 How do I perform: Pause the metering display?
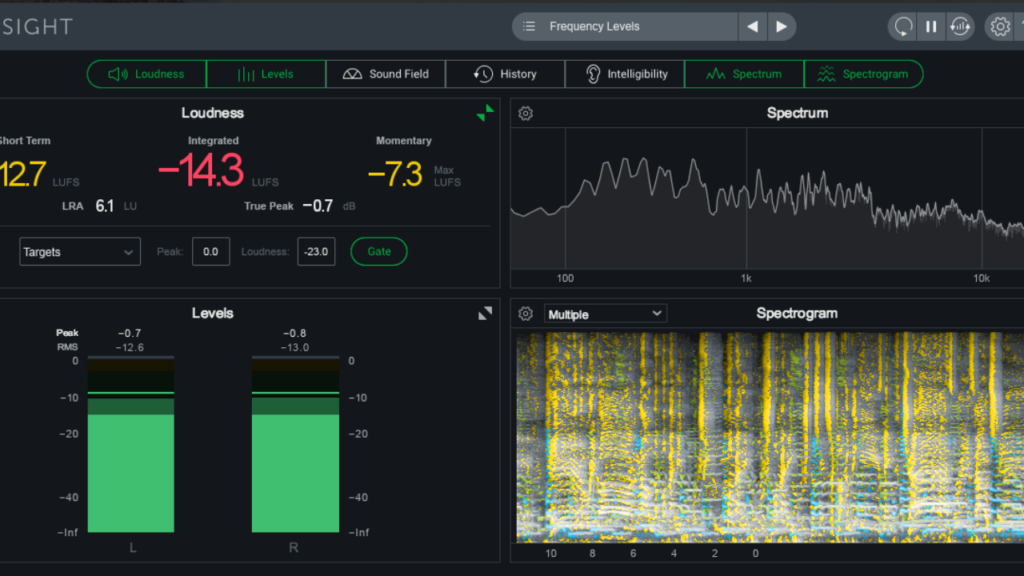(x=931, y=27)
